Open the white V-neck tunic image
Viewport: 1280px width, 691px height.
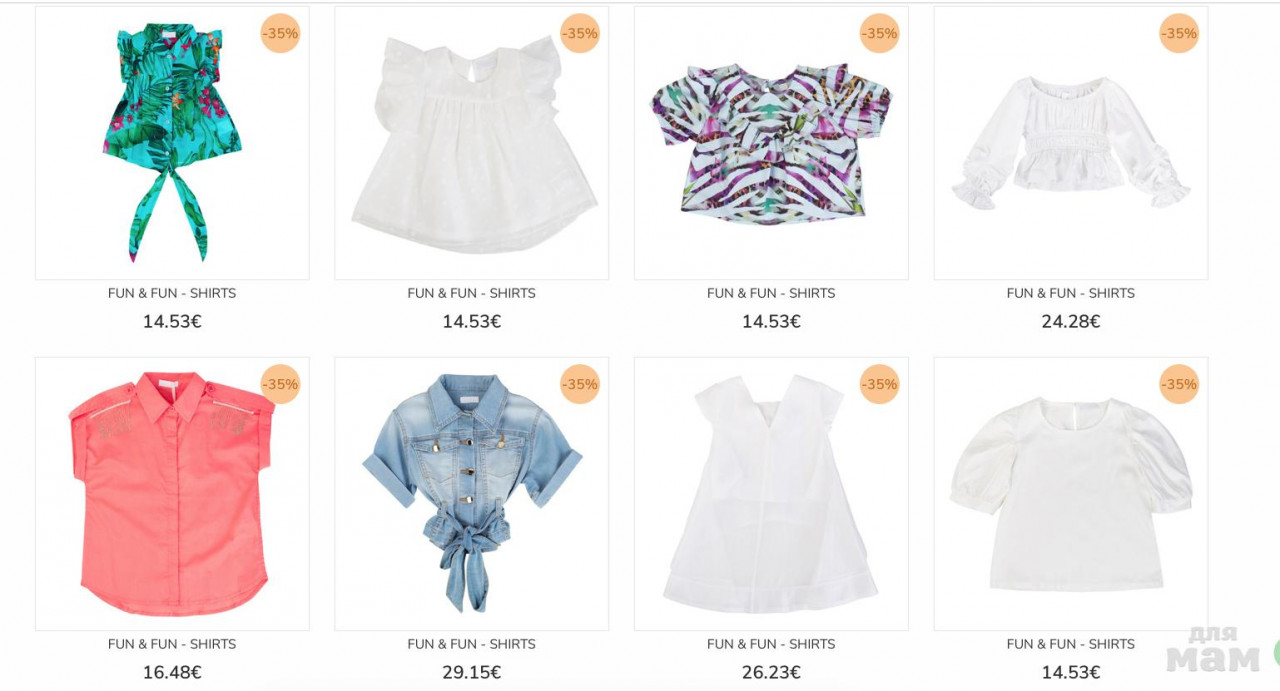[771, 494]
